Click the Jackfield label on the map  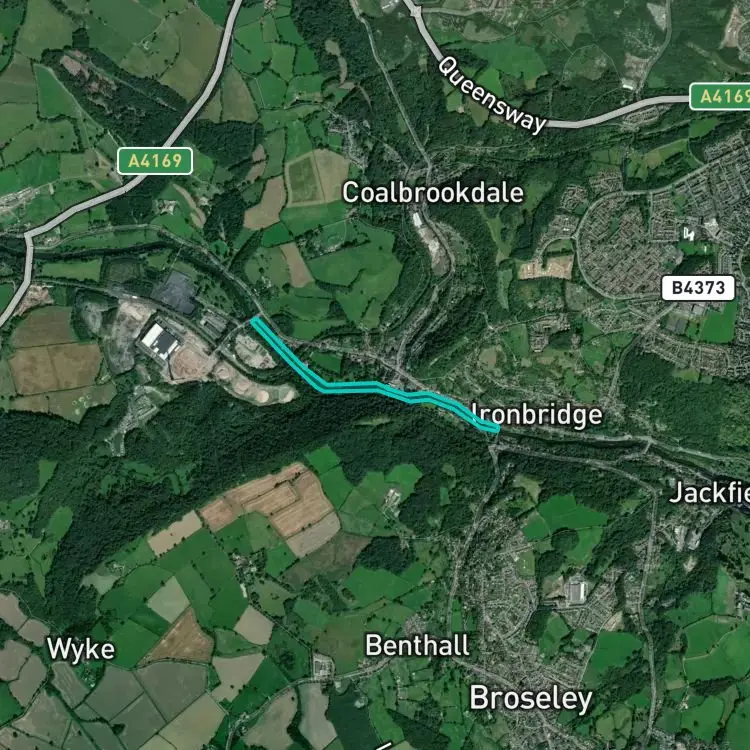click(x=709, y=492)
